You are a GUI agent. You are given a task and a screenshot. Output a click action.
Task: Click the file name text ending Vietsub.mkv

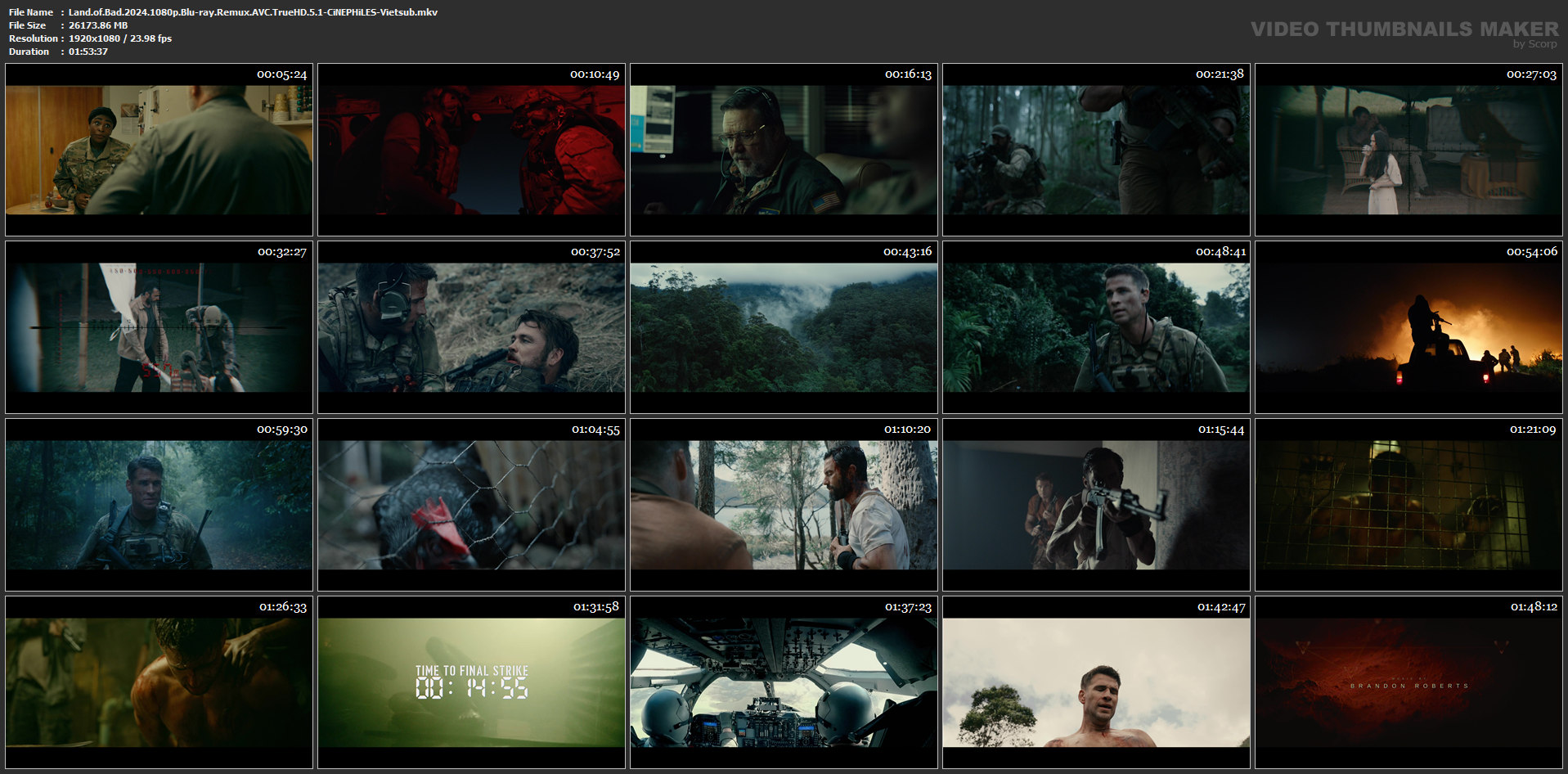pyautogui.click(x=253, y=12)
